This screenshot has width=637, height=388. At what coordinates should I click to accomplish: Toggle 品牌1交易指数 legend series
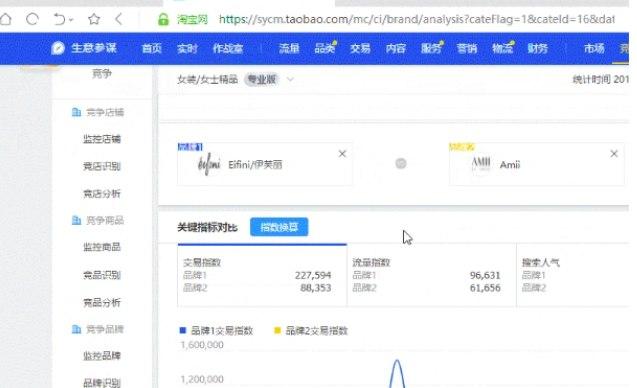click(x=217, y=331)
